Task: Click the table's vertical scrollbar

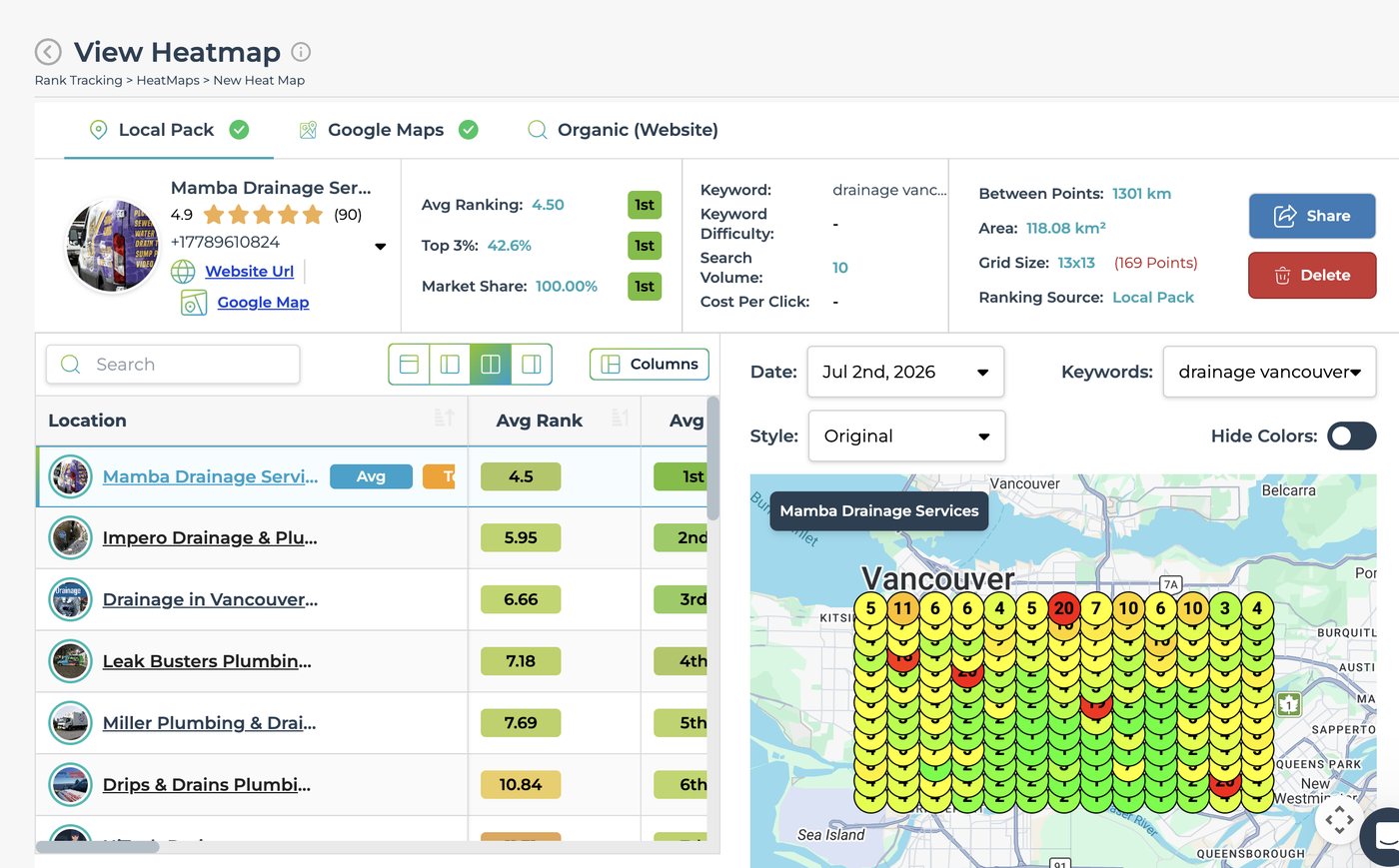Action: 712,457
